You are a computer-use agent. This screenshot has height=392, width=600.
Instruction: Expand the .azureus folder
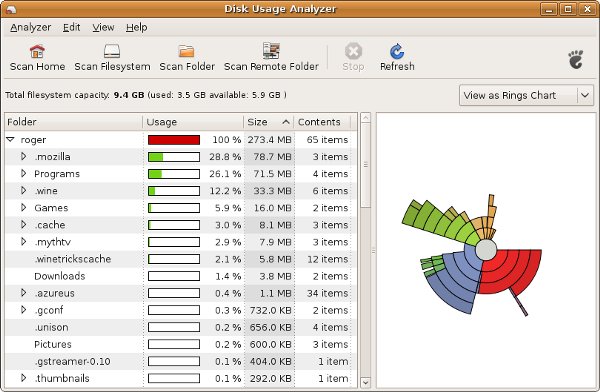pos(24,293)
